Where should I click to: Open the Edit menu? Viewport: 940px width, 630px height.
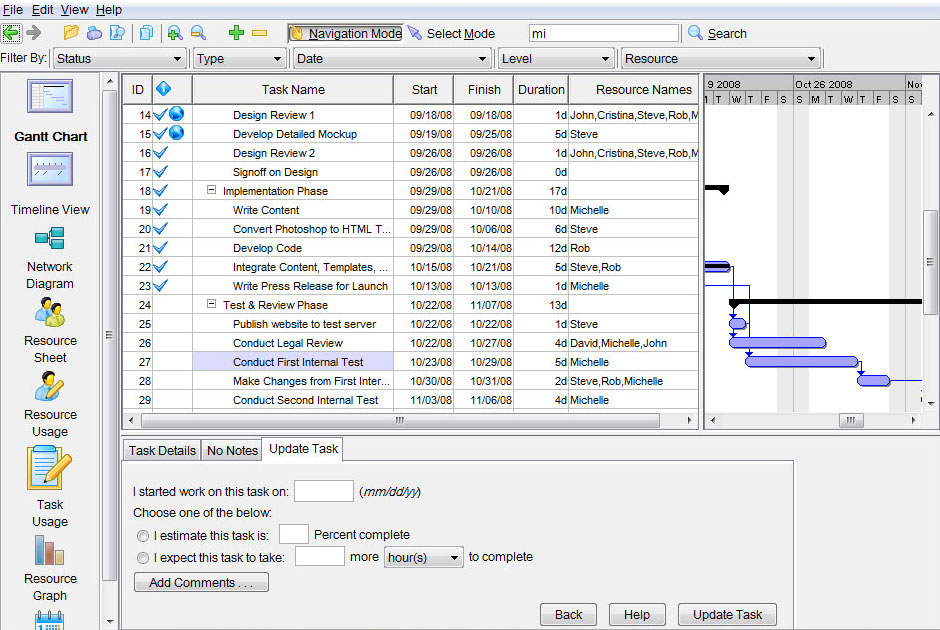(x=42, y=10)
